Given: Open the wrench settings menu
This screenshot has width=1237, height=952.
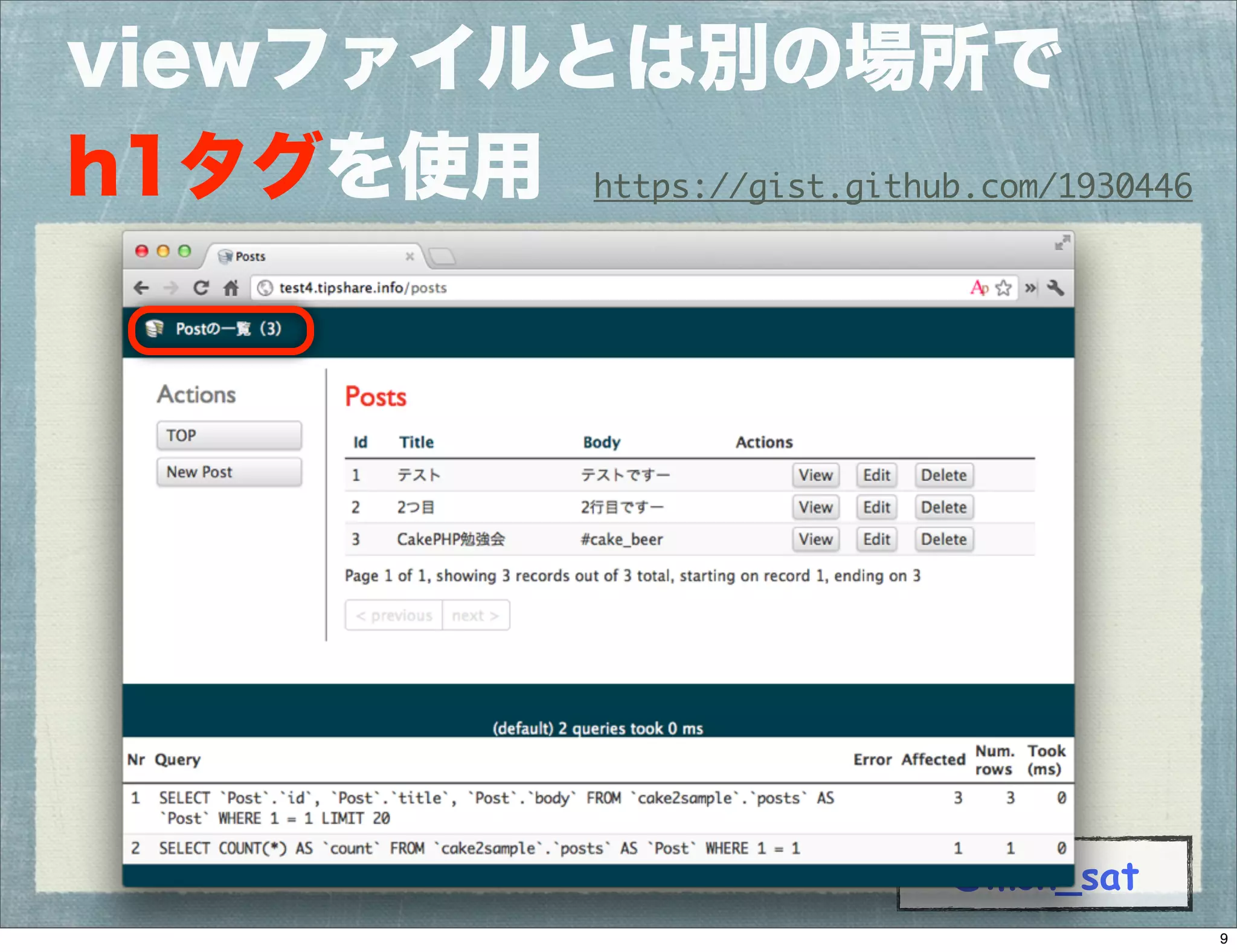Looking at the screenshot, I should (1056, 288).
